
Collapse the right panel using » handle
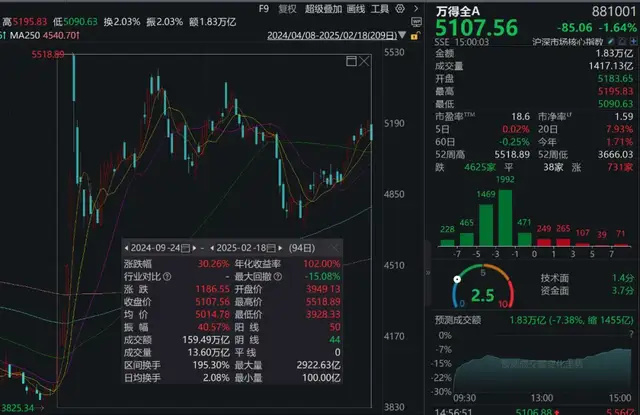pos(428,273)
